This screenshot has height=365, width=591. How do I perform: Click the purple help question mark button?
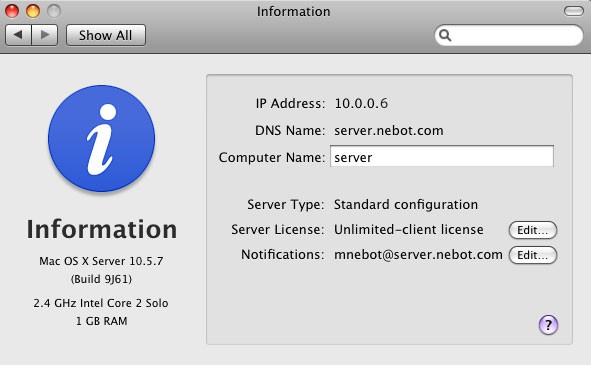pyautogui.click(x=548, y=325)
